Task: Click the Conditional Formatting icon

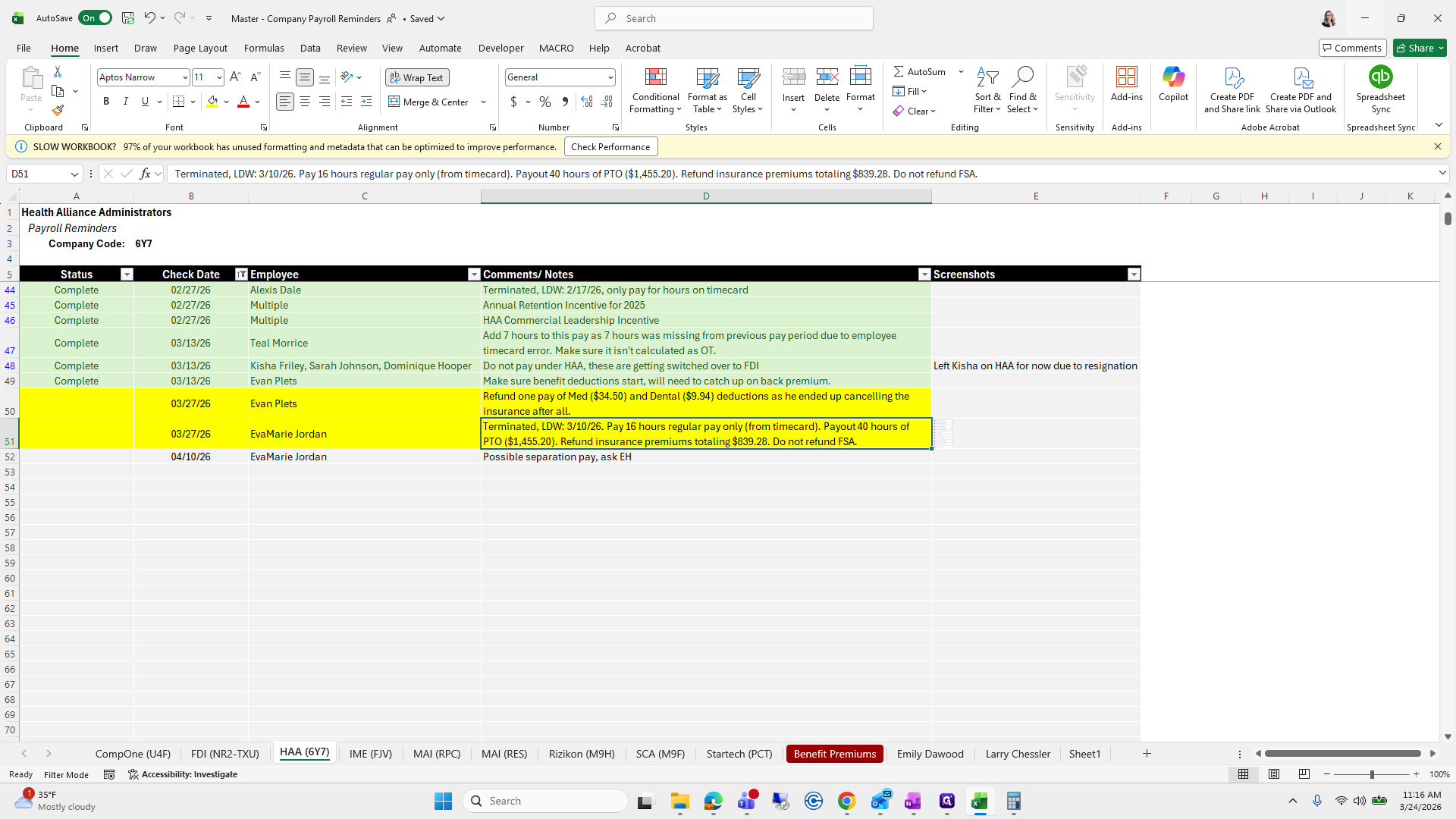Action: click(655, 77)
